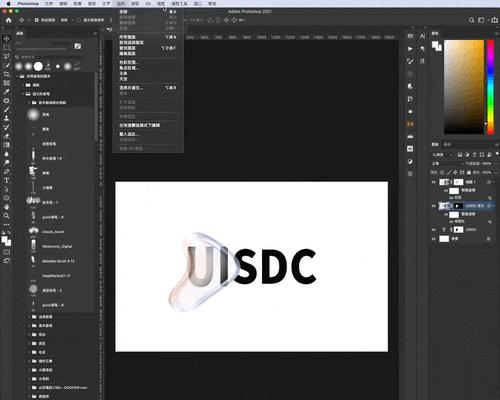Click the smart filter mask thumbnail on UISDC copy
The height and width of the screenshot is (400, 500).
(454, 215)
